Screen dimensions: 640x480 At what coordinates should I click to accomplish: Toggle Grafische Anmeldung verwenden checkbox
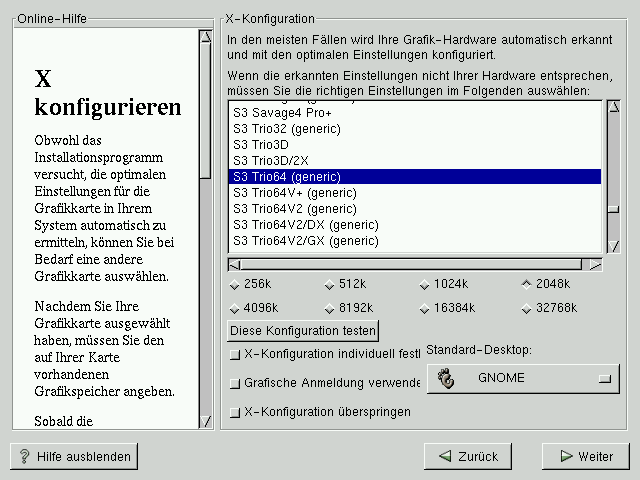(235, 383)
